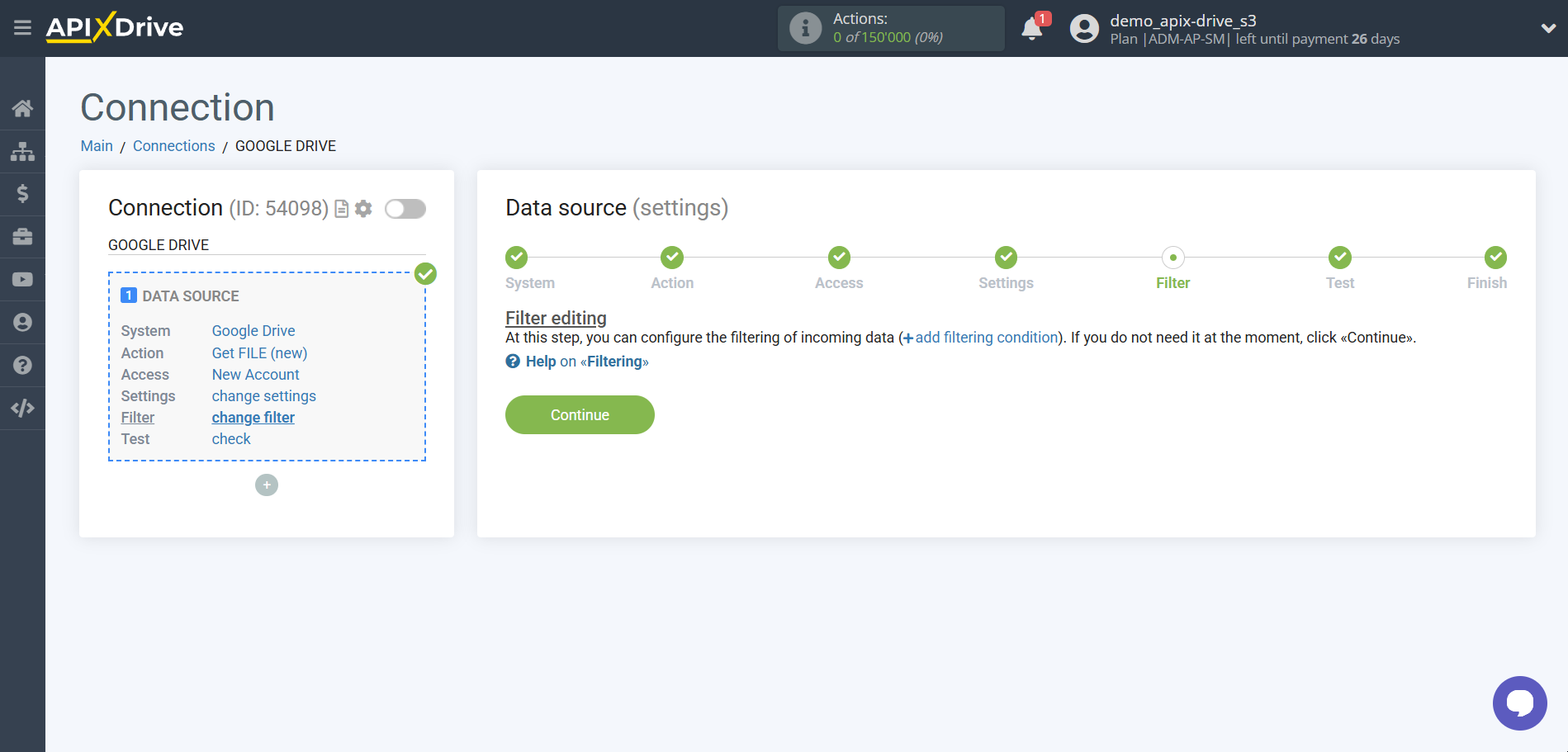Open the connections sitemap sidebar icon
Image resolution: width=1568 pixels, height=752 pixels.
tap(22, 151)
